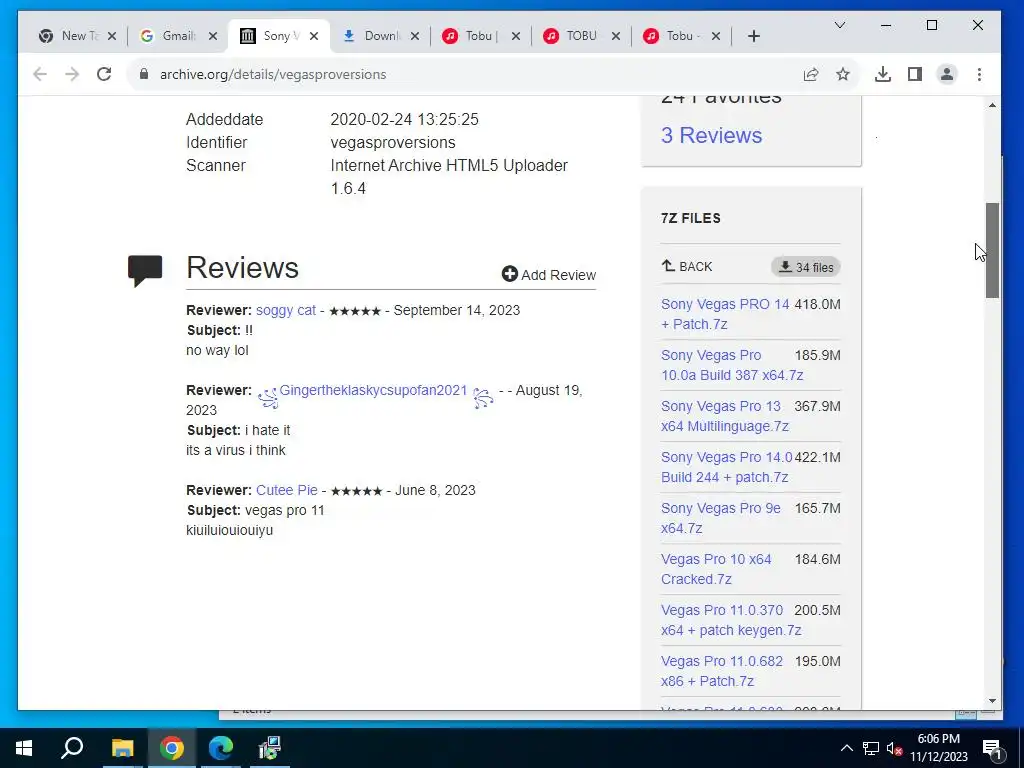Click the vegasproversions identifier text
The width and height of the screenshot is (1024, 768).
pos(393,142)
